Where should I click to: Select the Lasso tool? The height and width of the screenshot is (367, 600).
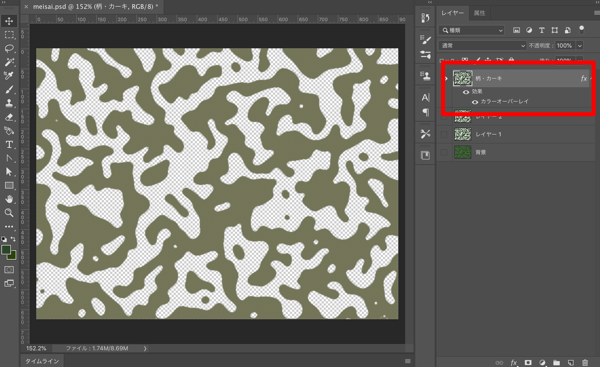coord(9,48)
